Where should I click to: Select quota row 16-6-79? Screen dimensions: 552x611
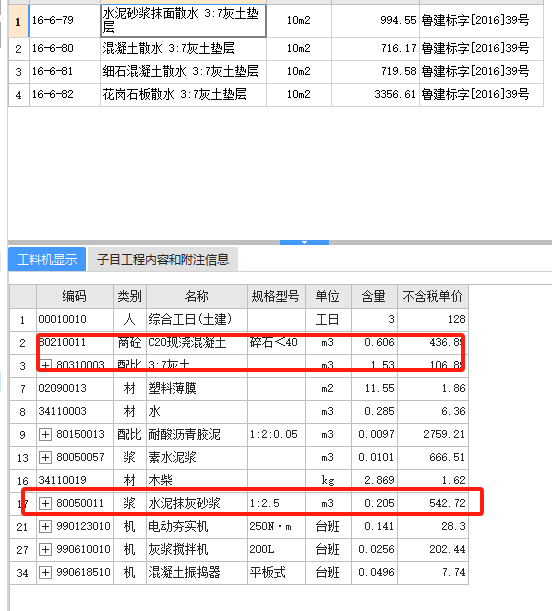point(276,21)
